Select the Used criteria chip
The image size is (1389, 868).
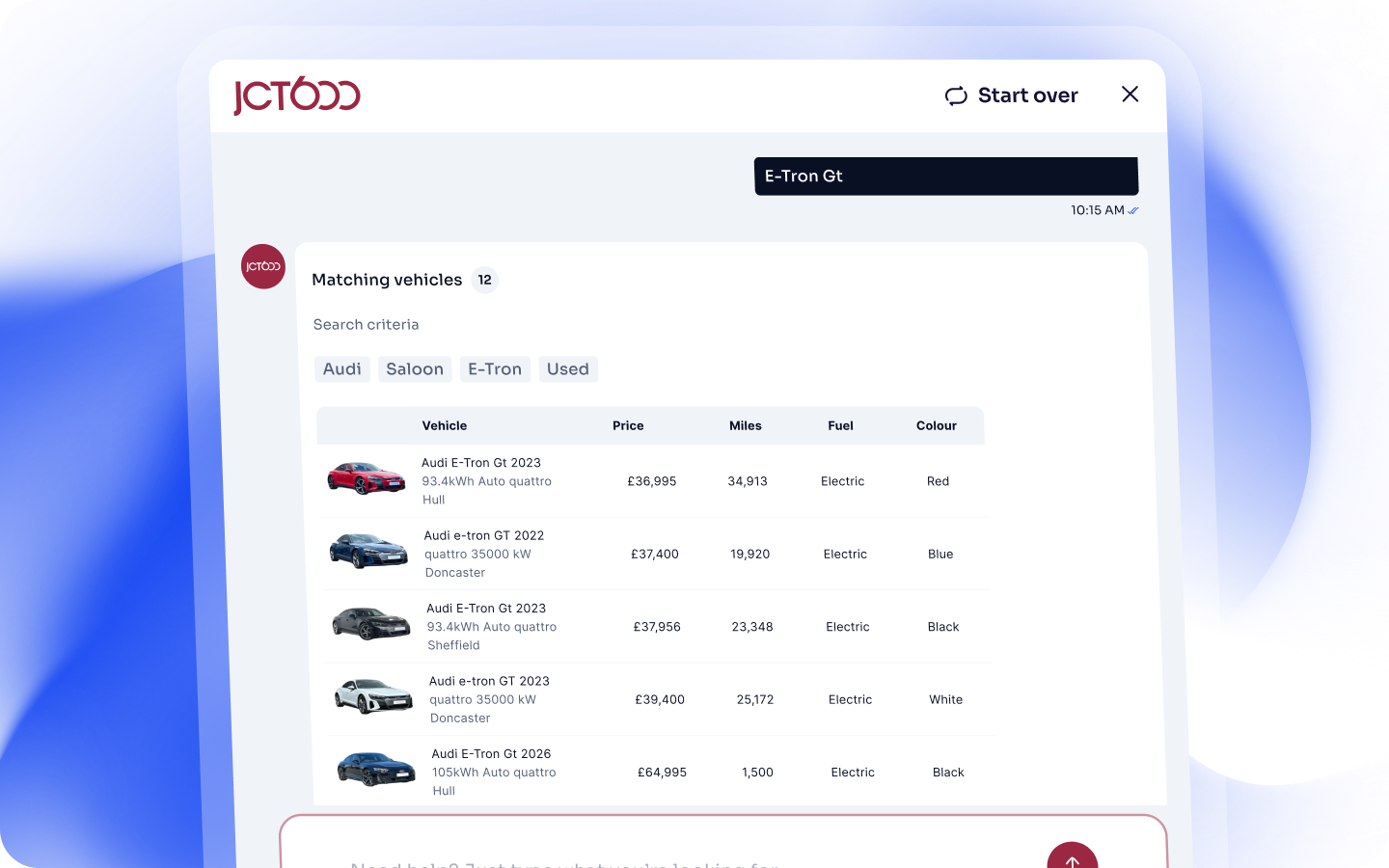click(x=568, y=369)
